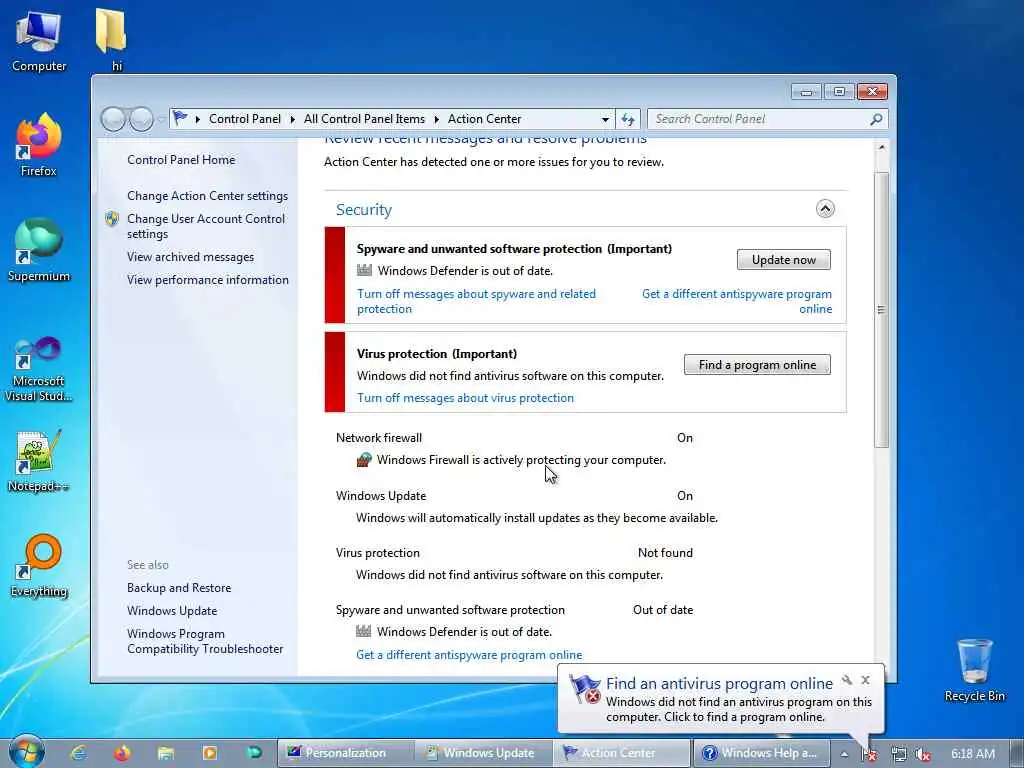1024x768 pixels.
Task: Click the scrollbar up arrow
Action: tap(882, 148)
